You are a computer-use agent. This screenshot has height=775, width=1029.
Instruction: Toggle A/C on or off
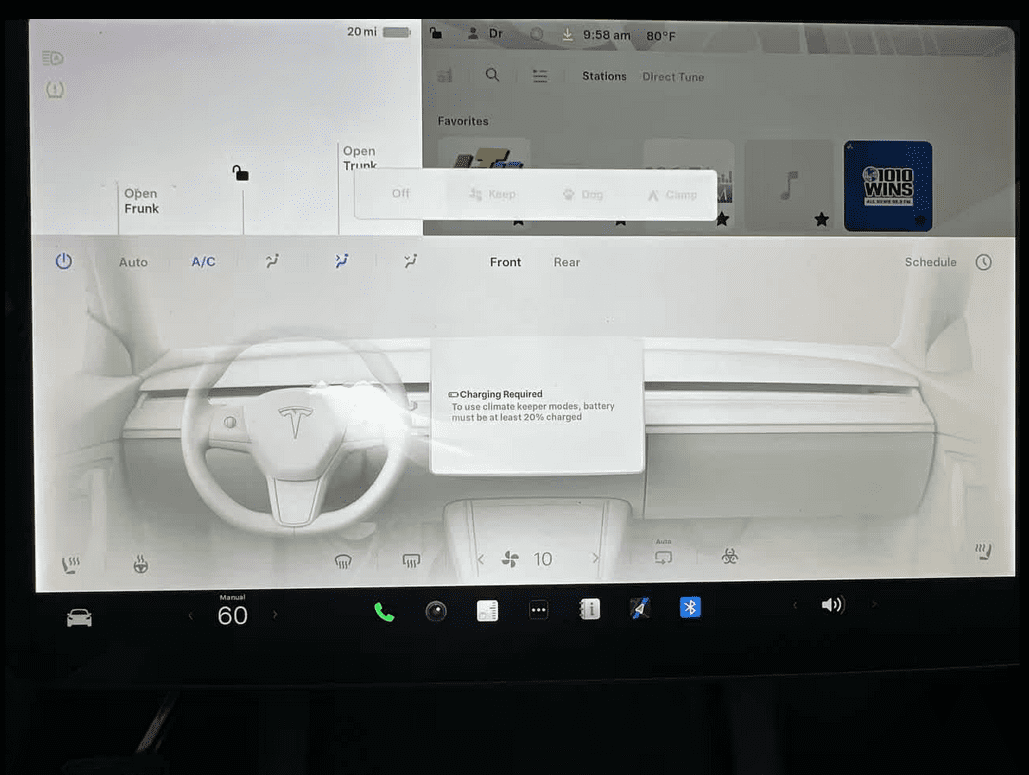[203, 262]
